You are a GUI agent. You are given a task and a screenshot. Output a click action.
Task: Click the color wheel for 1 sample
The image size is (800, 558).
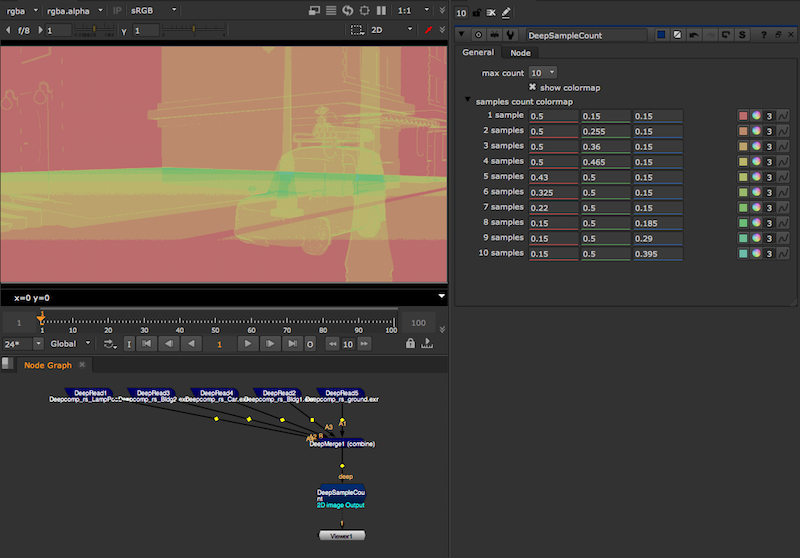(x=756, y=117)
